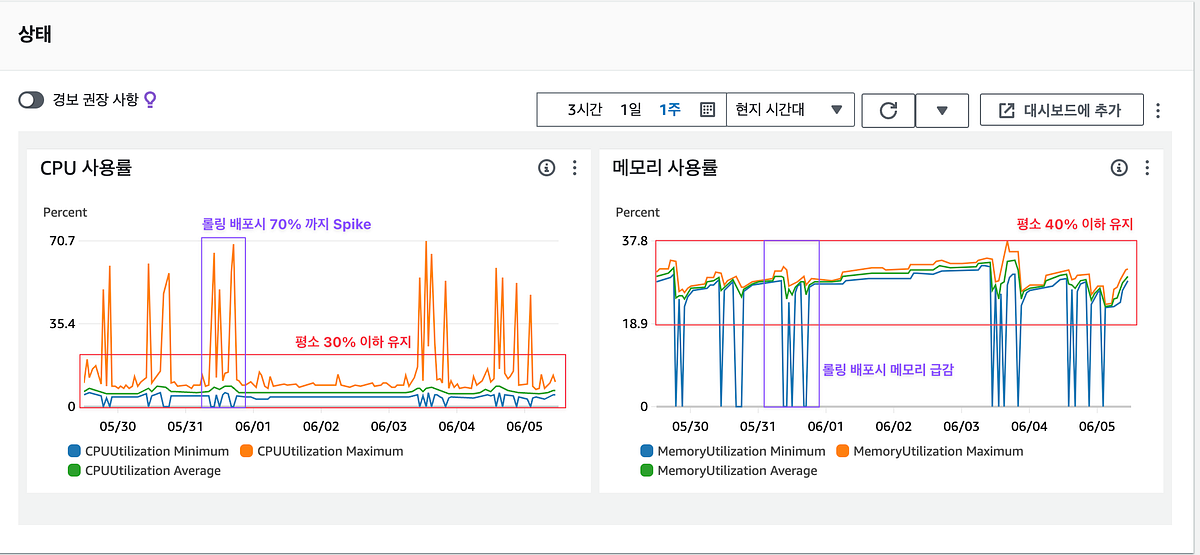Screen dimensions: 1200x555
Task: Expand the 현지 시간대 timezone dropdown
Action: click(x=790, y=110)
